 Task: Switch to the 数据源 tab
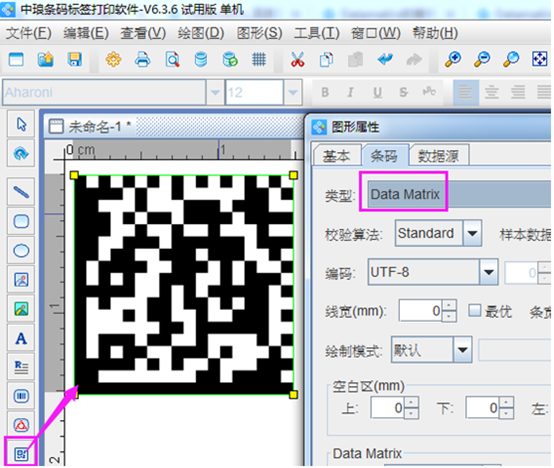438,155
